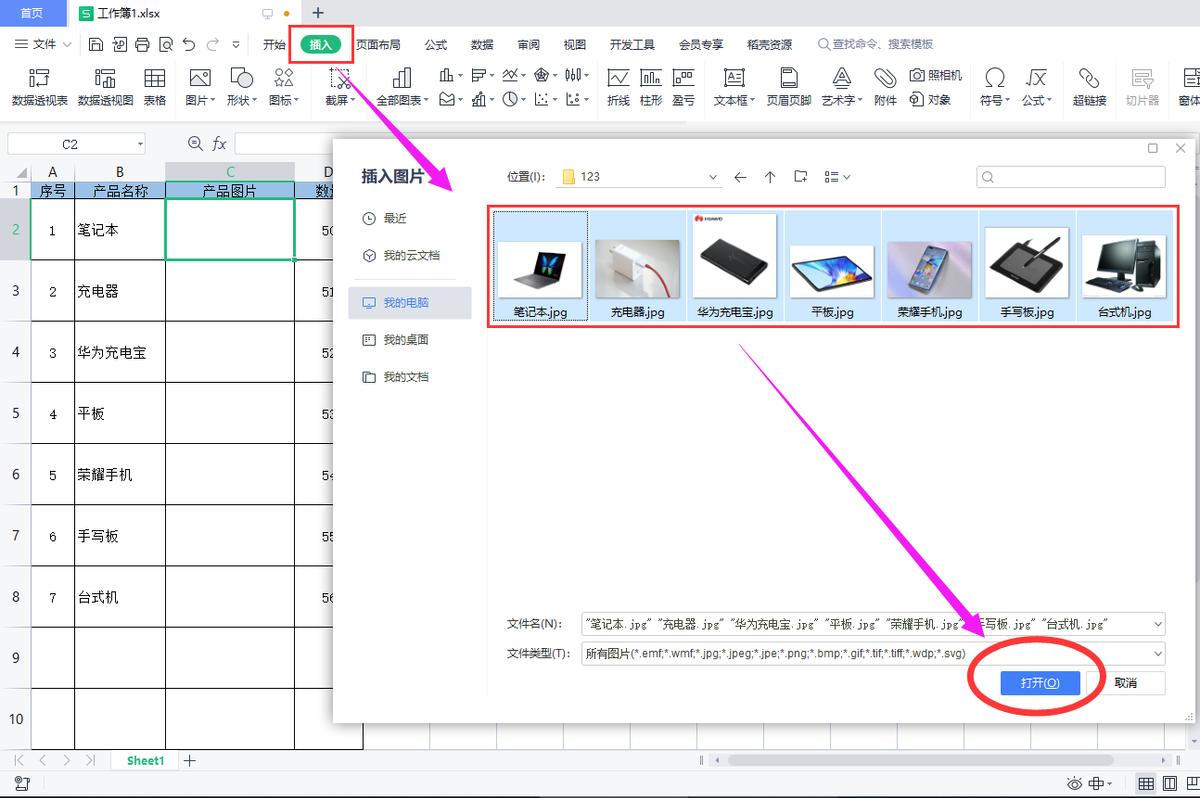The image size is (1200, 798).
Task: Insert a 柱形 column sparkline
Action: pyautogui.click(x=651, y=88)
